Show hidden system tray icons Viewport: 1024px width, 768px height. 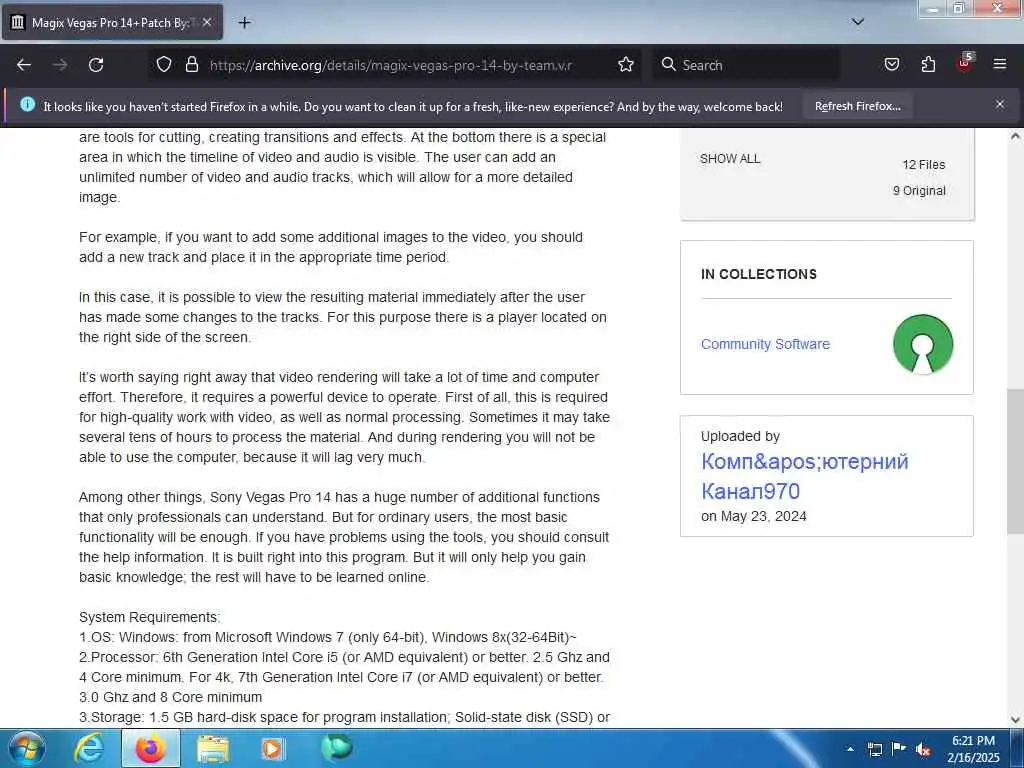[x=850, y=749]
